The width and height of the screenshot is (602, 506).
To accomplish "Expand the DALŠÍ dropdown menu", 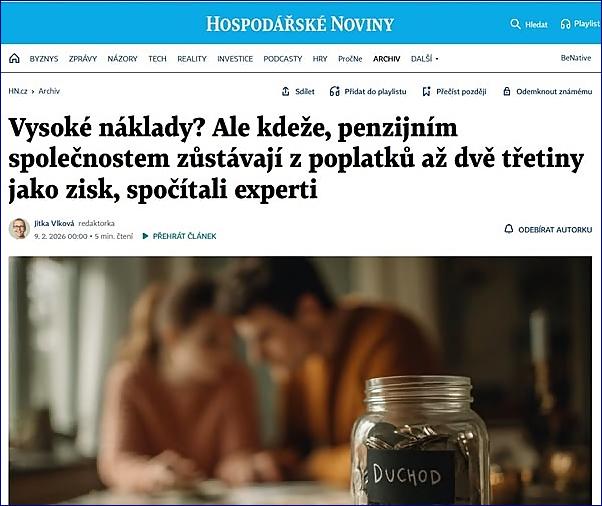I will coord(424,59).
